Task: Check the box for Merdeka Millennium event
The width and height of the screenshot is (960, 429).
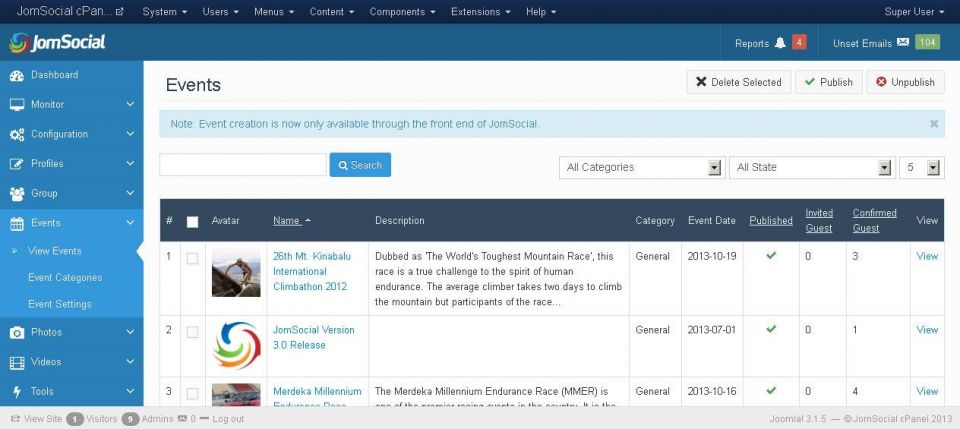Action: [192, 393]
